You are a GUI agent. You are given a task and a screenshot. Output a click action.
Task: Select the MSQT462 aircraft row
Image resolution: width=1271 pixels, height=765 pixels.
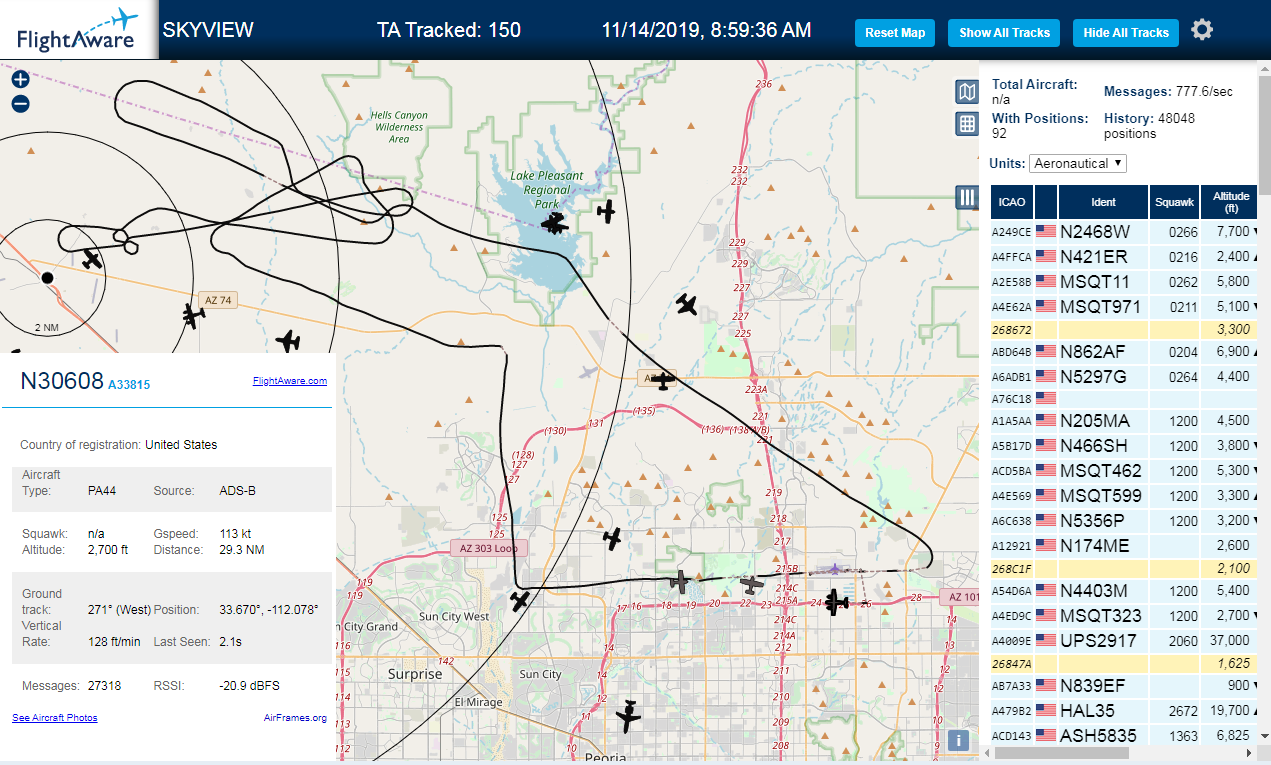(x=1124, y=470)
